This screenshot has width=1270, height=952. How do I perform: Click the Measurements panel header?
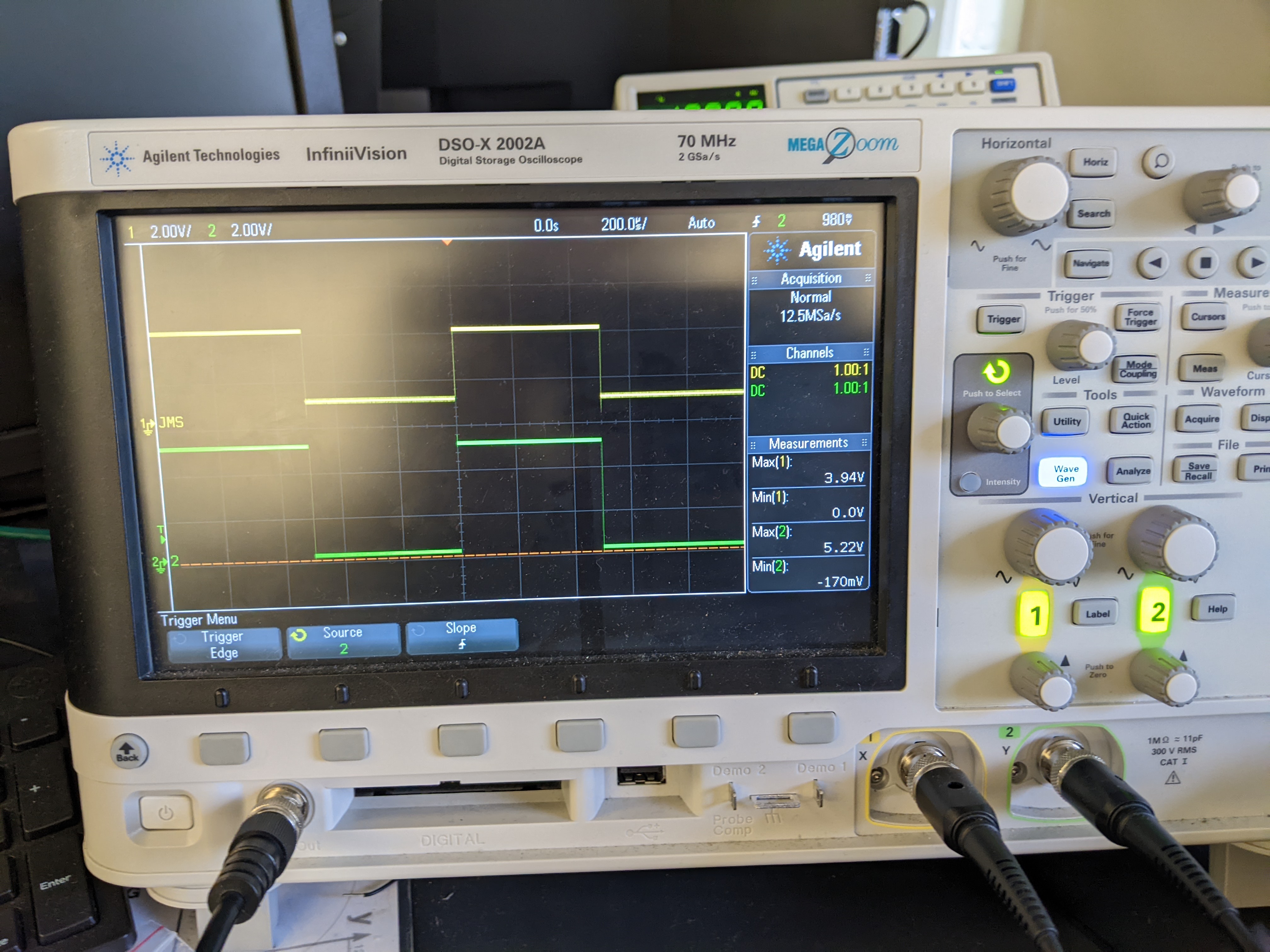(x=808, y=444)
